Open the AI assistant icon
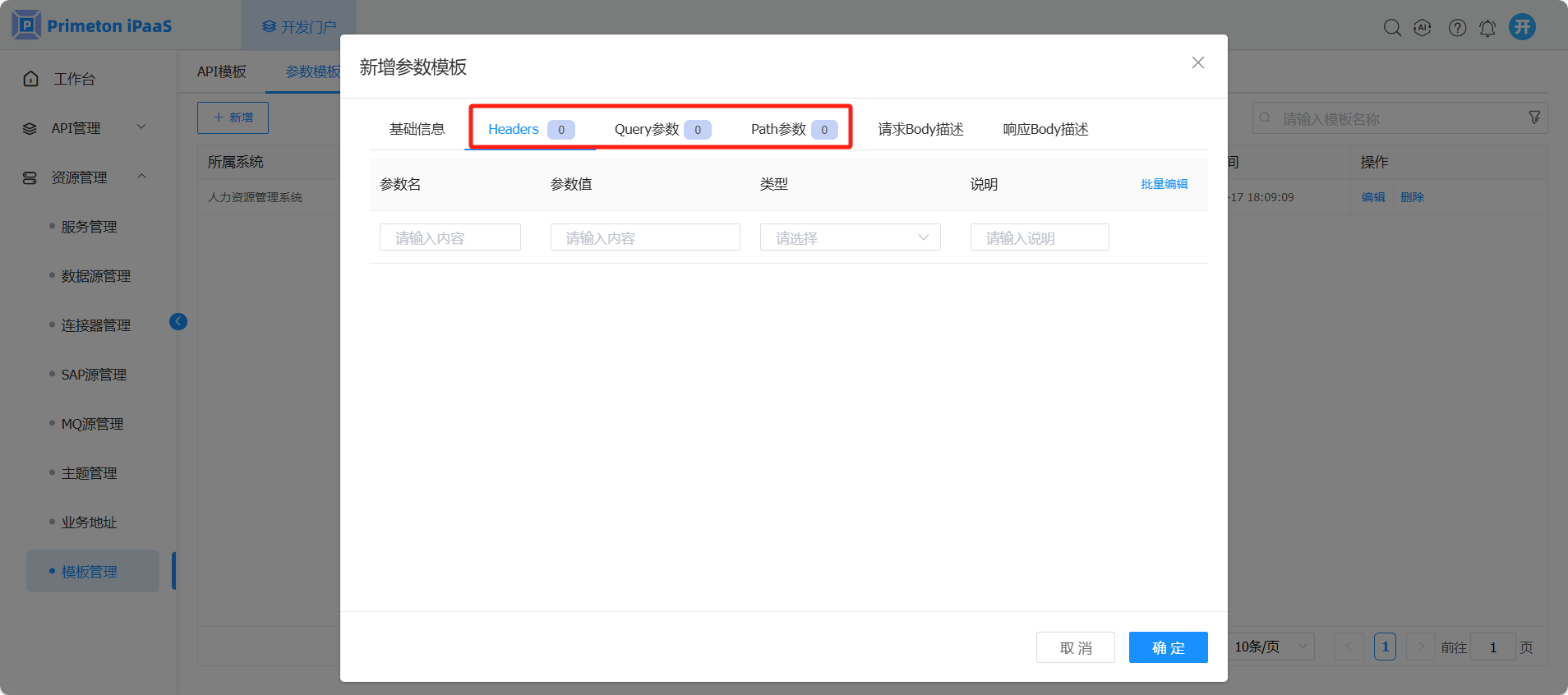1568x695 pixels. pos(1423,28)
